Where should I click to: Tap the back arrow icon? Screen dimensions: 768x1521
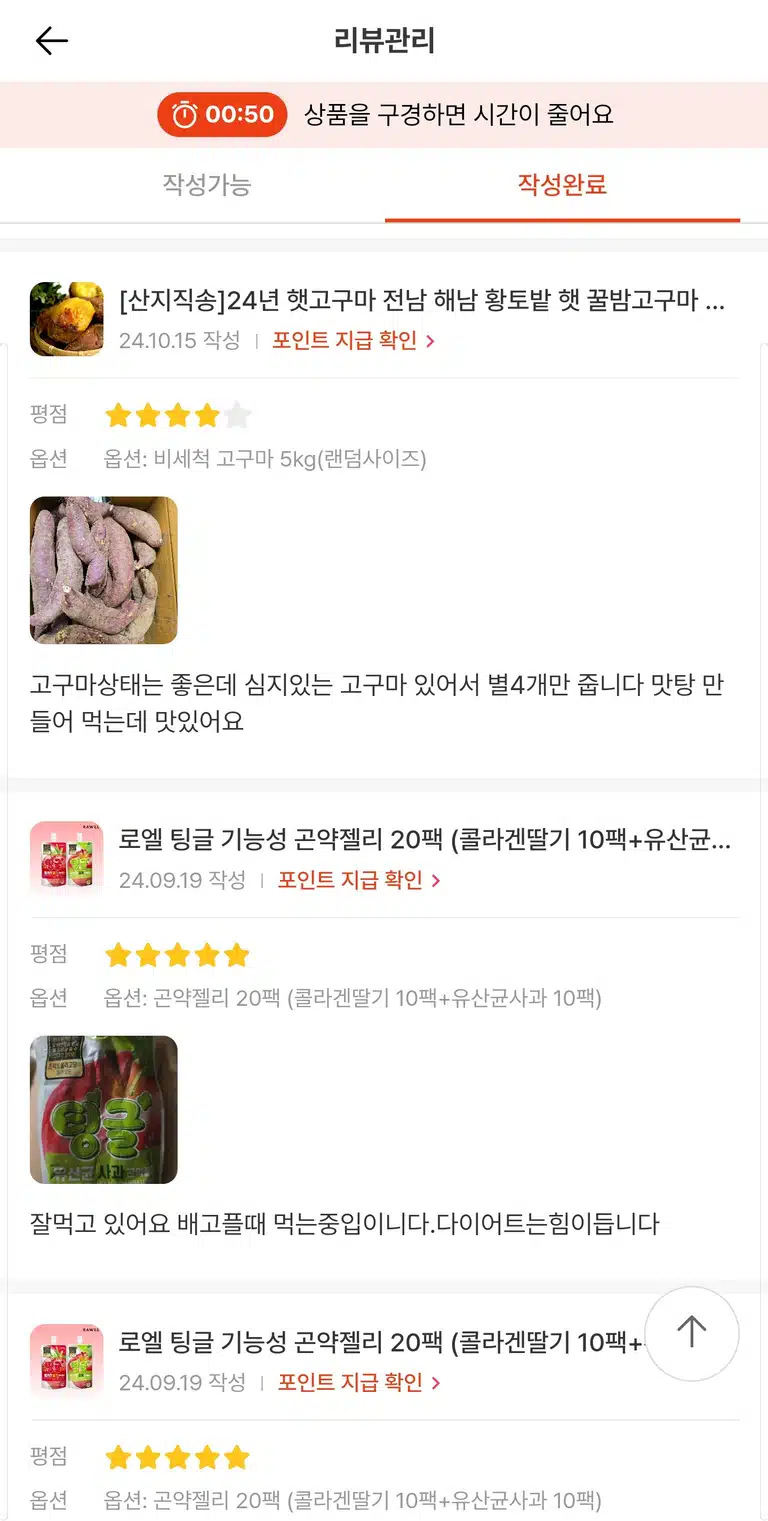[51, 41]
